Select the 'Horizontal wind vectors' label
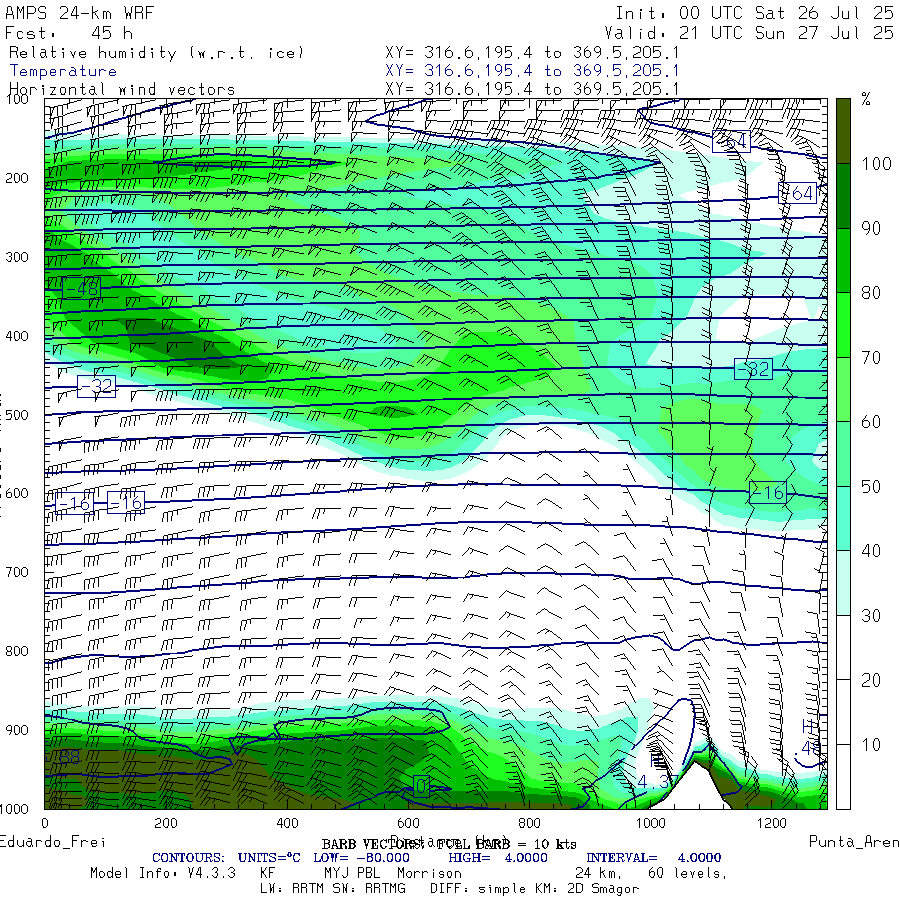This screenshot has width=900, height=900. click(x=122, y=90)
